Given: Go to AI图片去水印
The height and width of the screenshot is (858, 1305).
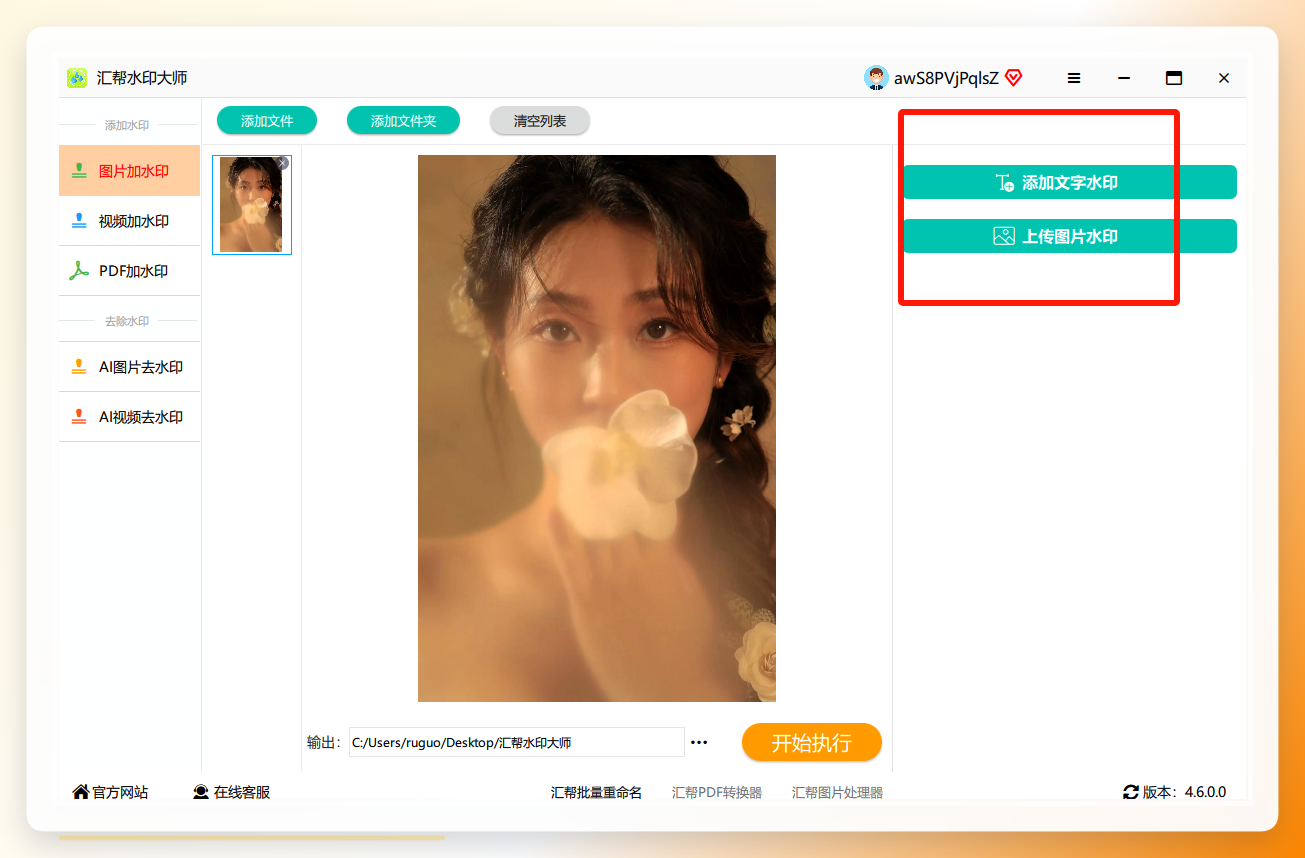Looking at the screenshot, I should pos(130,367).
